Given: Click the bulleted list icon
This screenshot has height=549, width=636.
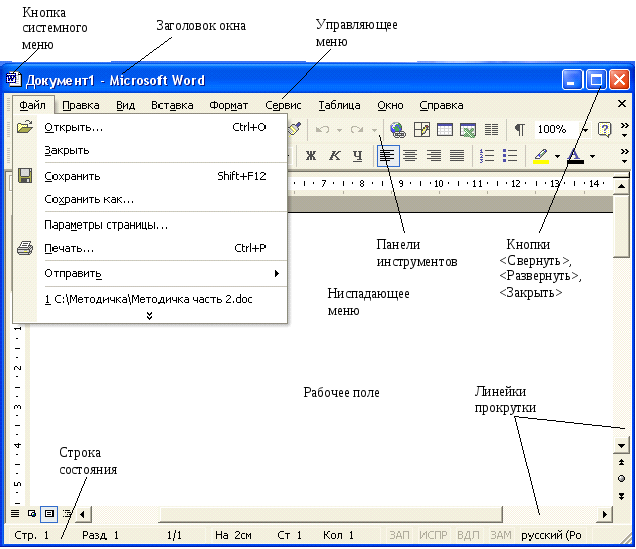Looking at the screenshot, I should pyautogui.click(x=510, y=155).
